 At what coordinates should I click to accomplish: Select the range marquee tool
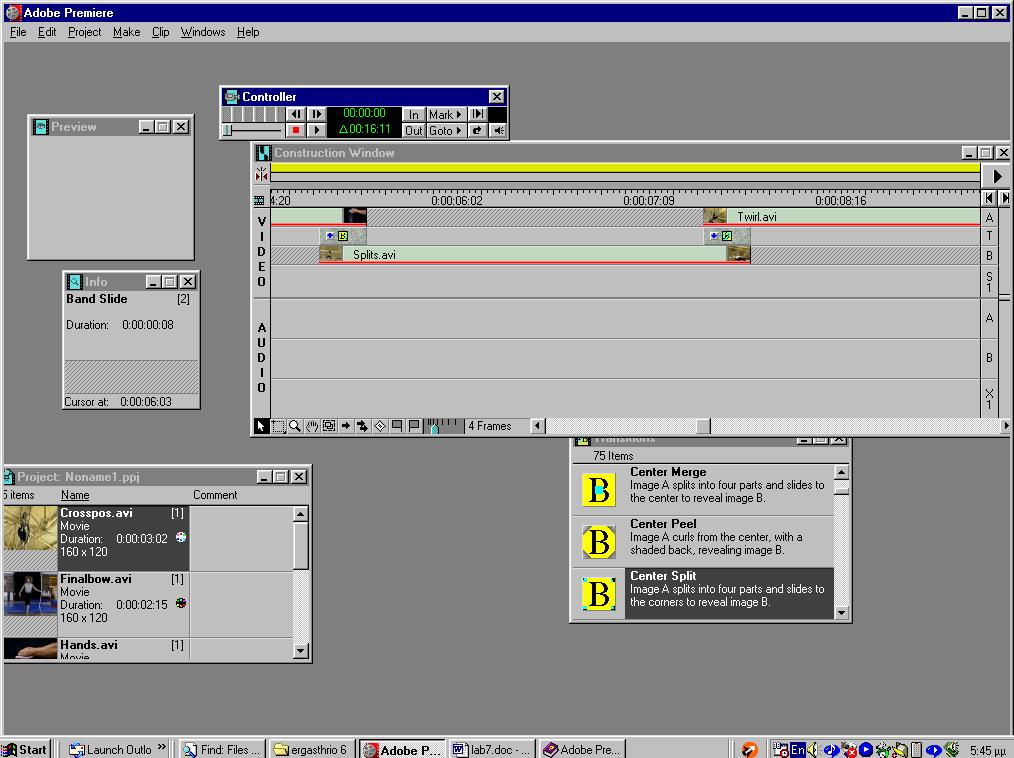278,426
